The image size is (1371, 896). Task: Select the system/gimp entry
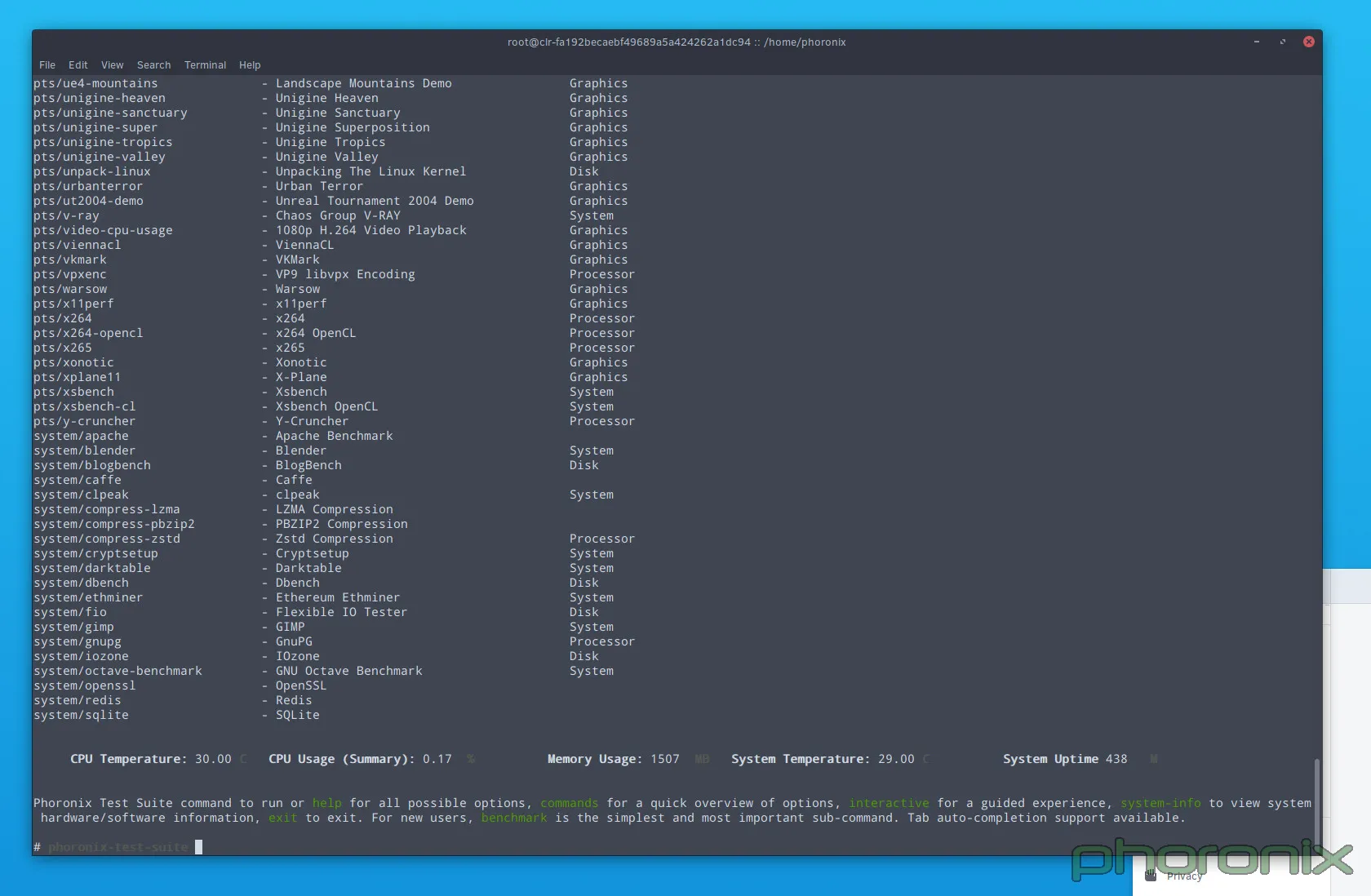(73, 627)
